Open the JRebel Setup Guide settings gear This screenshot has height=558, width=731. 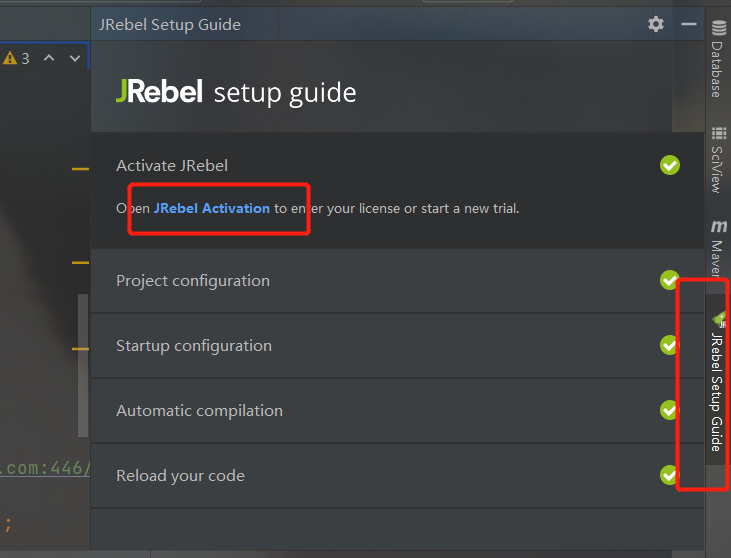coord(655,24)
